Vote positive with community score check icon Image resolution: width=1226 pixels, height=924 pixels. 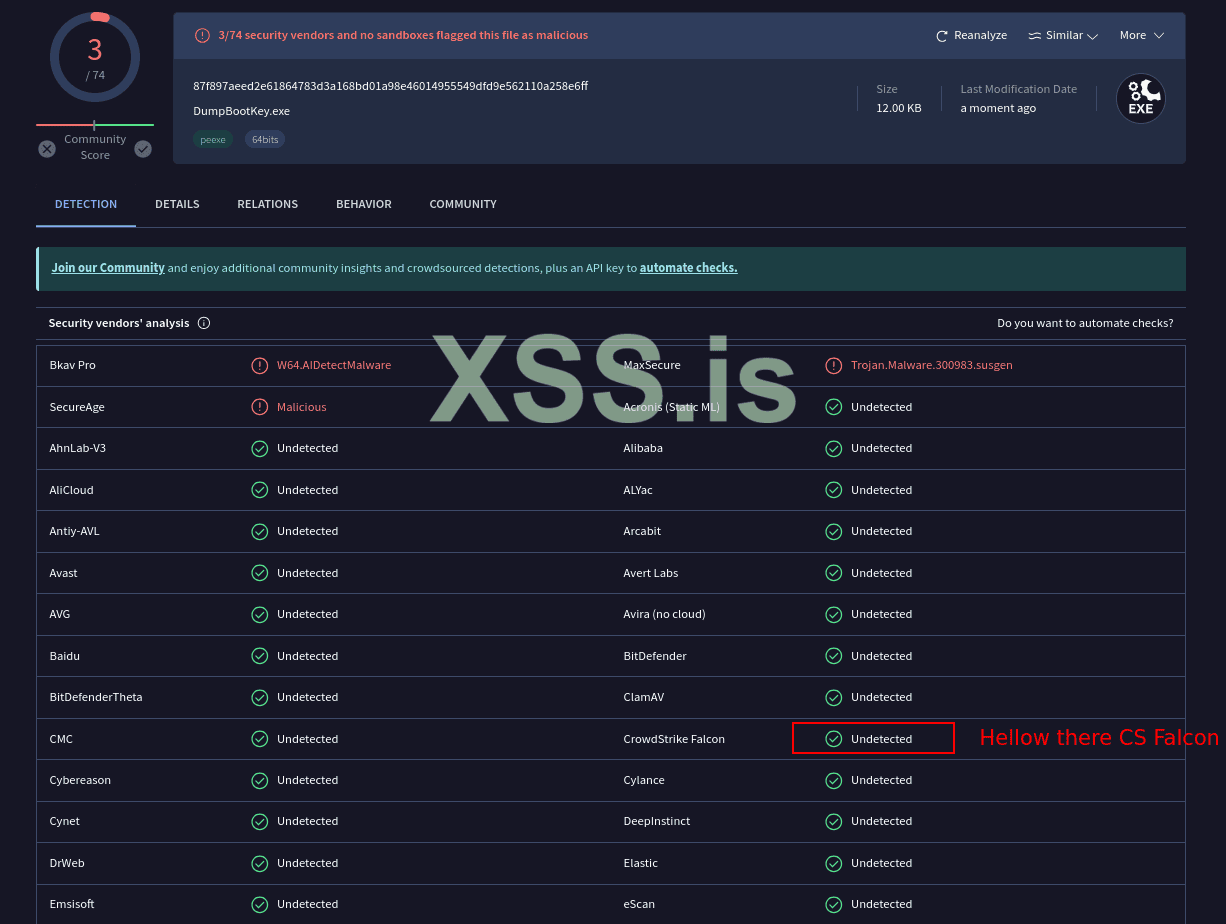click(x=143, y=149)
